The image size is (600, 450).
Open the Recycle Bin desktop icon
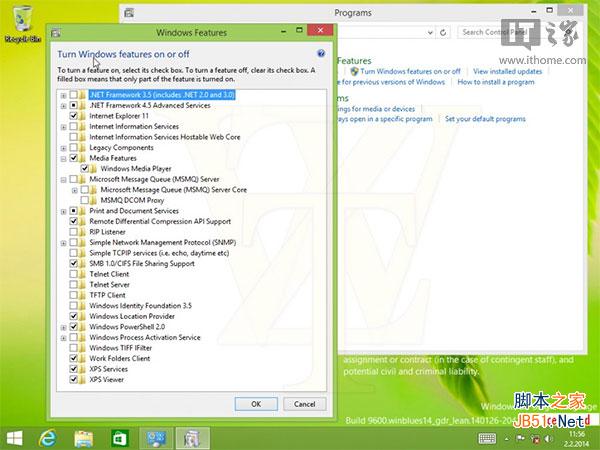pos(22,23)
